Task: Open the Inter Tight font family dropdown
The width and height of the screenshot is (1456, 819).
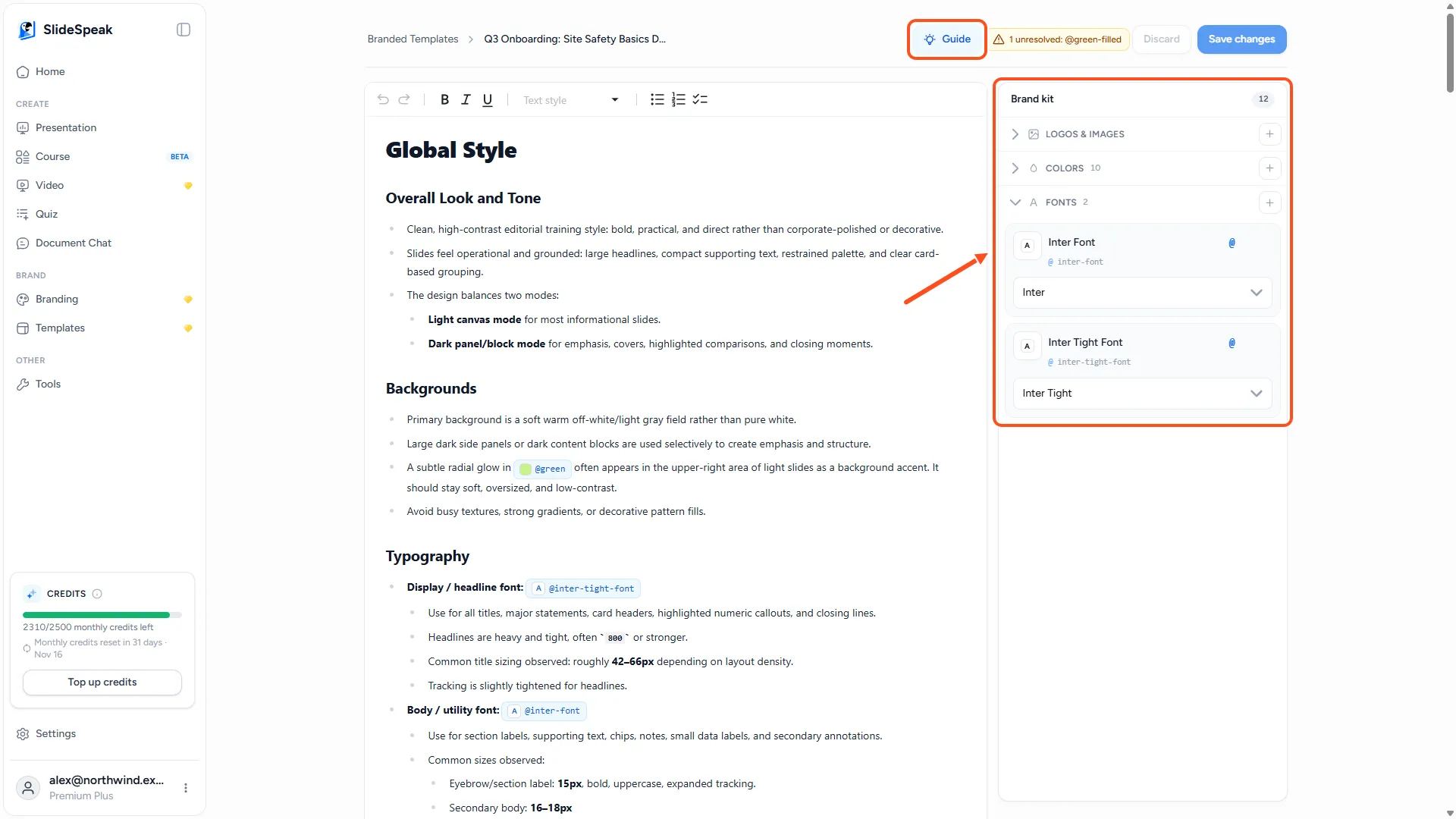Action: (1142, 394)
